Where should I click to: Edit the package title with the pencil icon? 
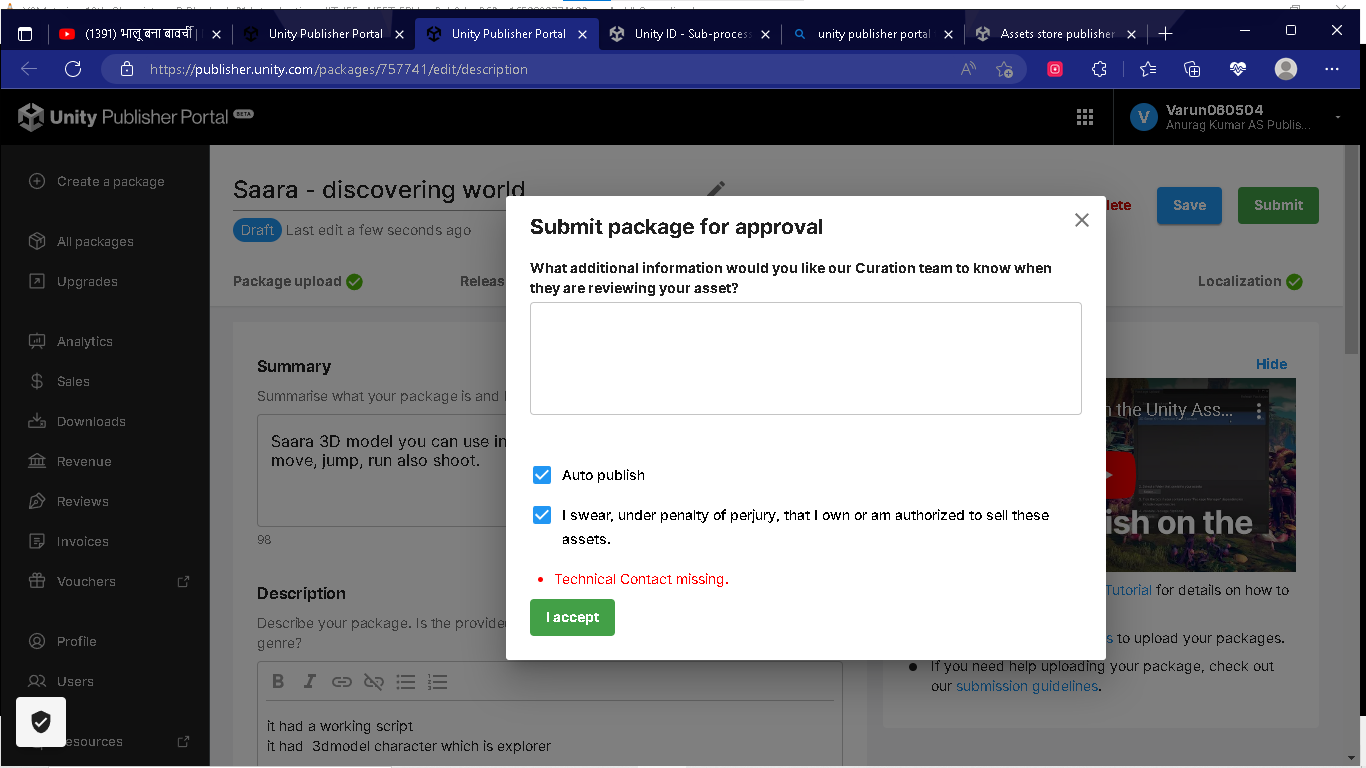click(x=716, y=190)
